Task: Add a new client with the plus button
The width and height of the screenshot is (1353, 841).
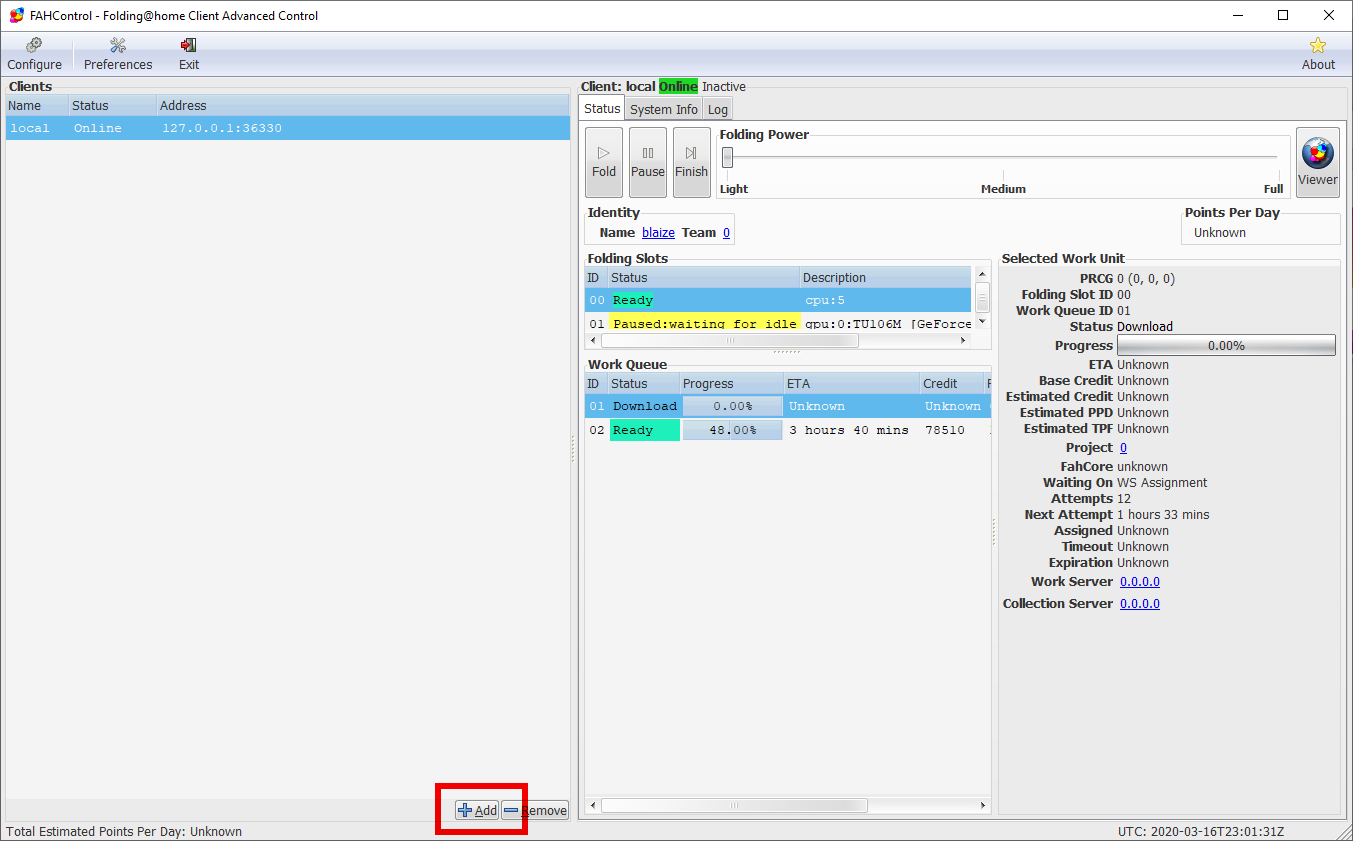Action: point(477,810)
